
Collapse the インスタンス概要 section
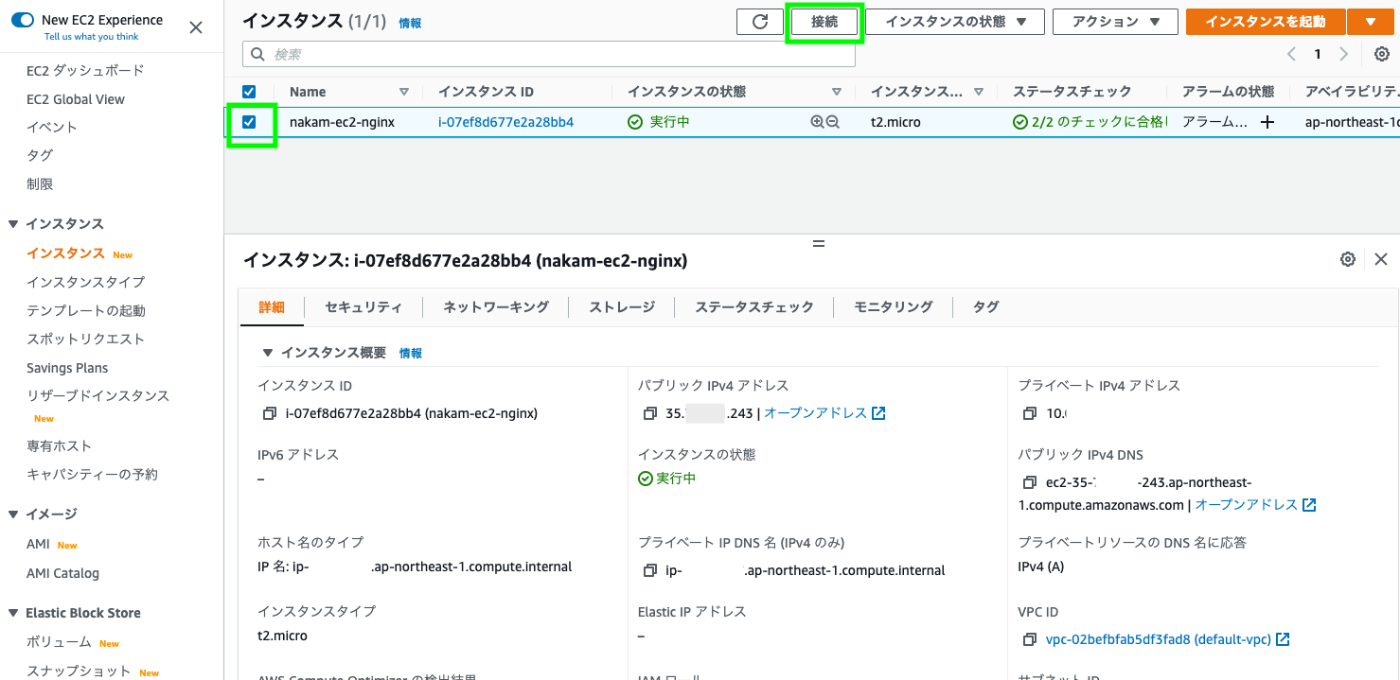tap(267, 352)
